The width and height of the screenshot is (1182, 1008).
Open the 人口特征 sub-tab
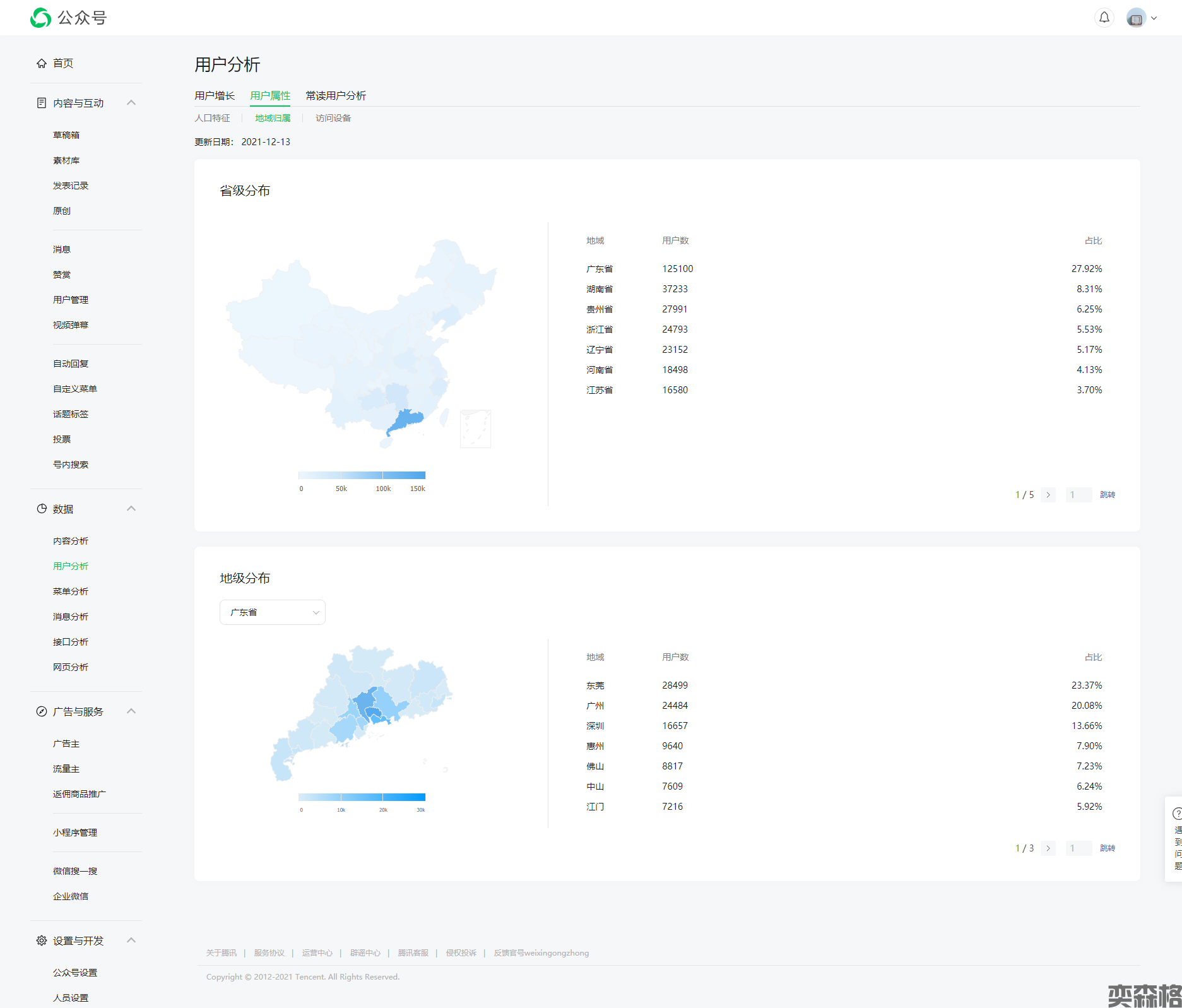tap(212, 118)
